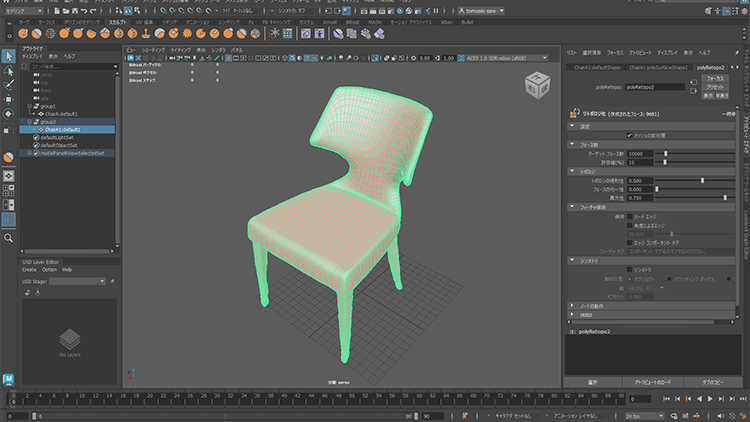
Task: Click the Focus button in Attribute Editor
Action: 715,78
